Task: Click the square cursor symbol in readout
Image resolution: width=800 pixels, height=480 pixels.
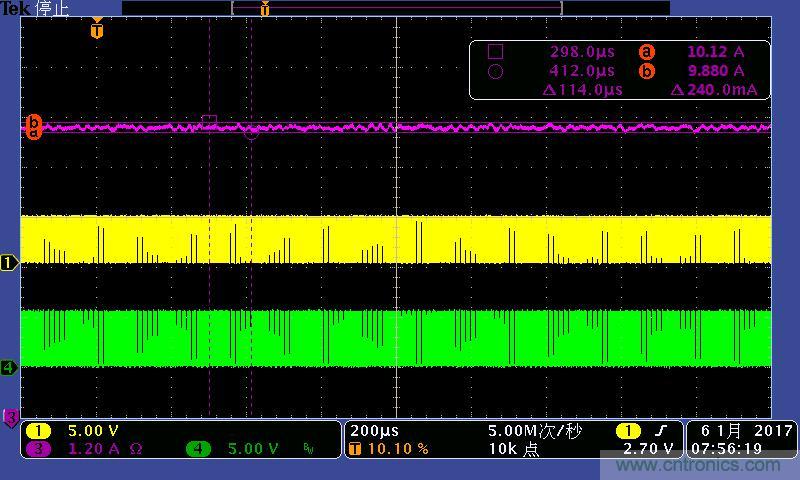Action: click(495, 52)
